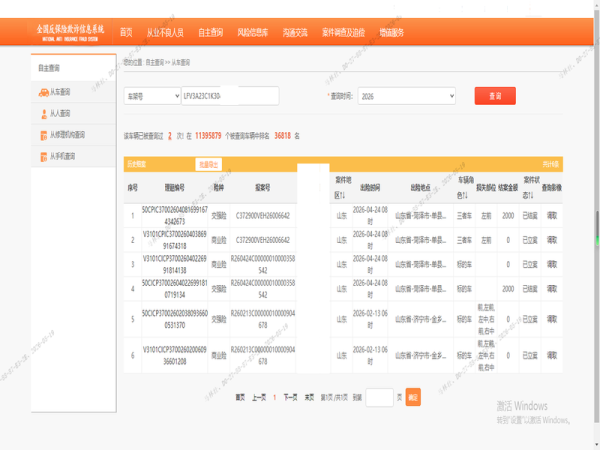The height and width of the screenshot is (450, 600).
Task: Open 案件调查及追偿 menu
Action: [343, 33]
